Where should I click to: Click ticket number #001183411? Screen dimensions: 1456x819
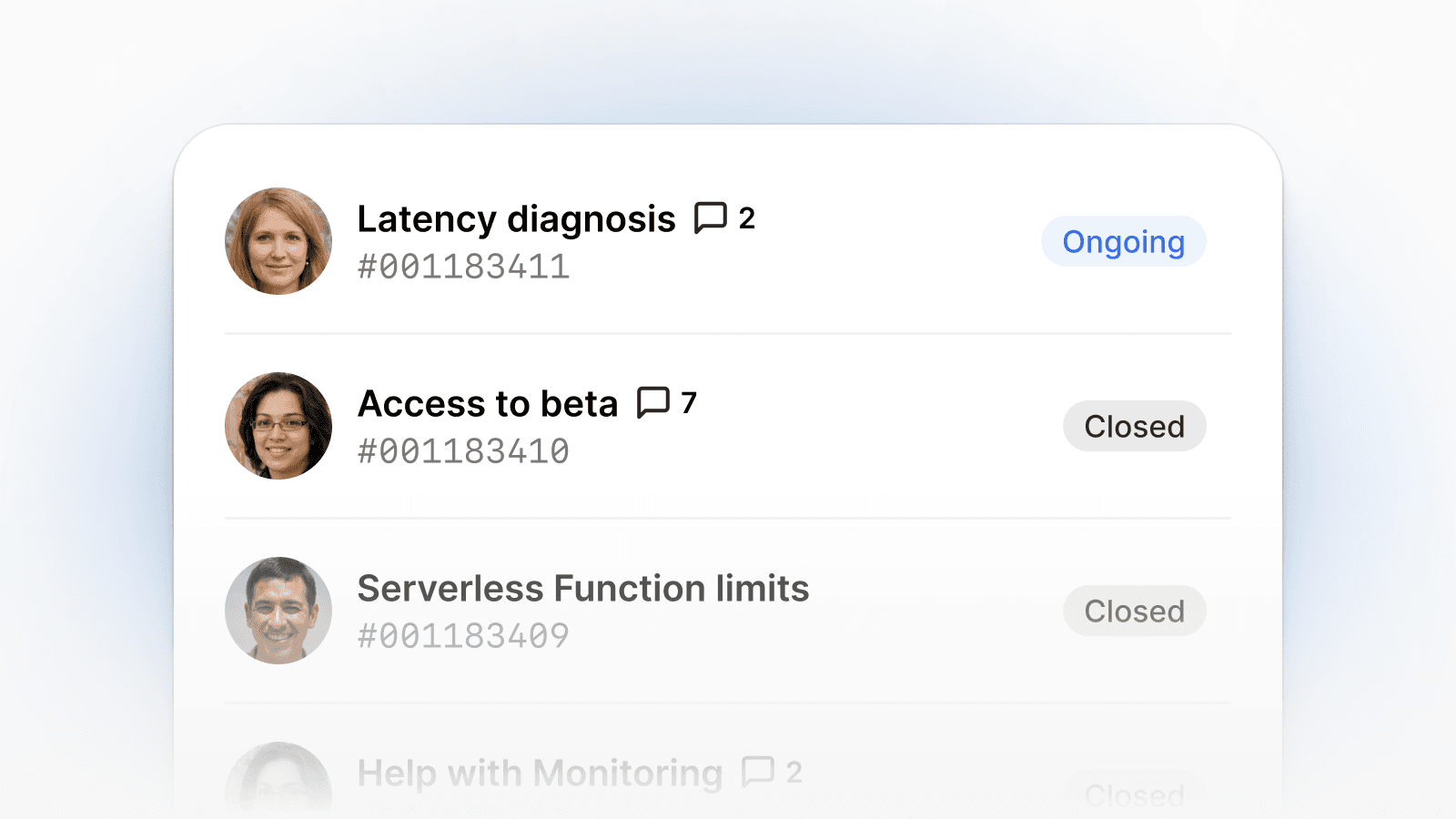[x=463, y=268]
